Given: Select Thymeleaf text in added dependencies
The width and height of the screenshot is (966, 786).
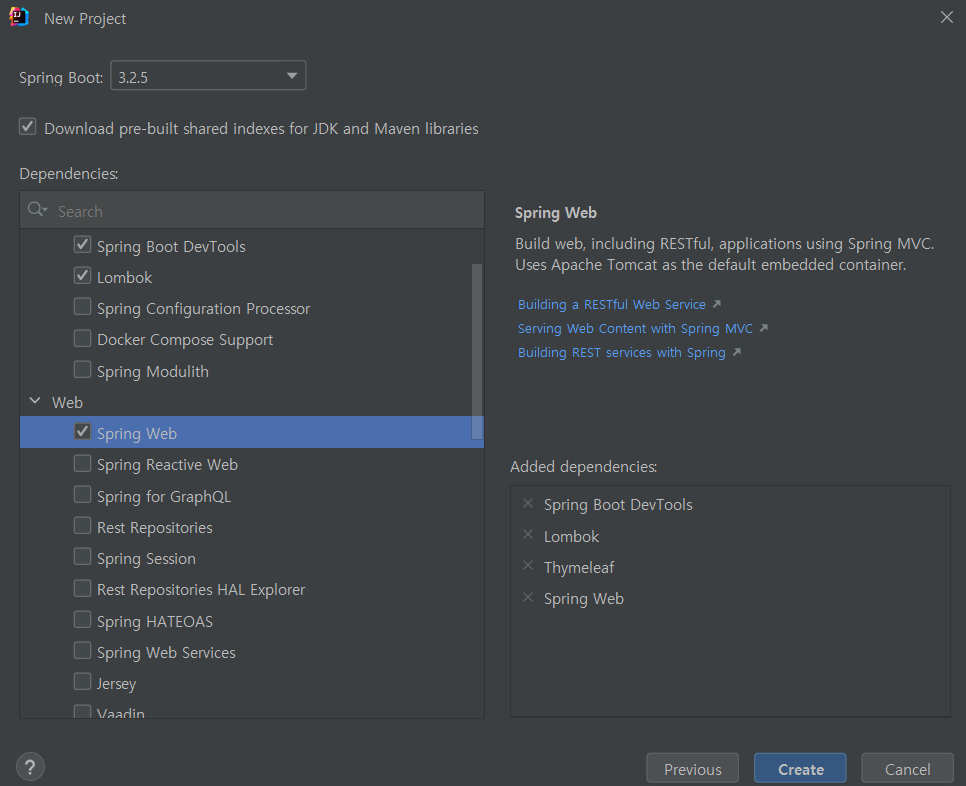Looking at the screenshot, I should 579,567.
